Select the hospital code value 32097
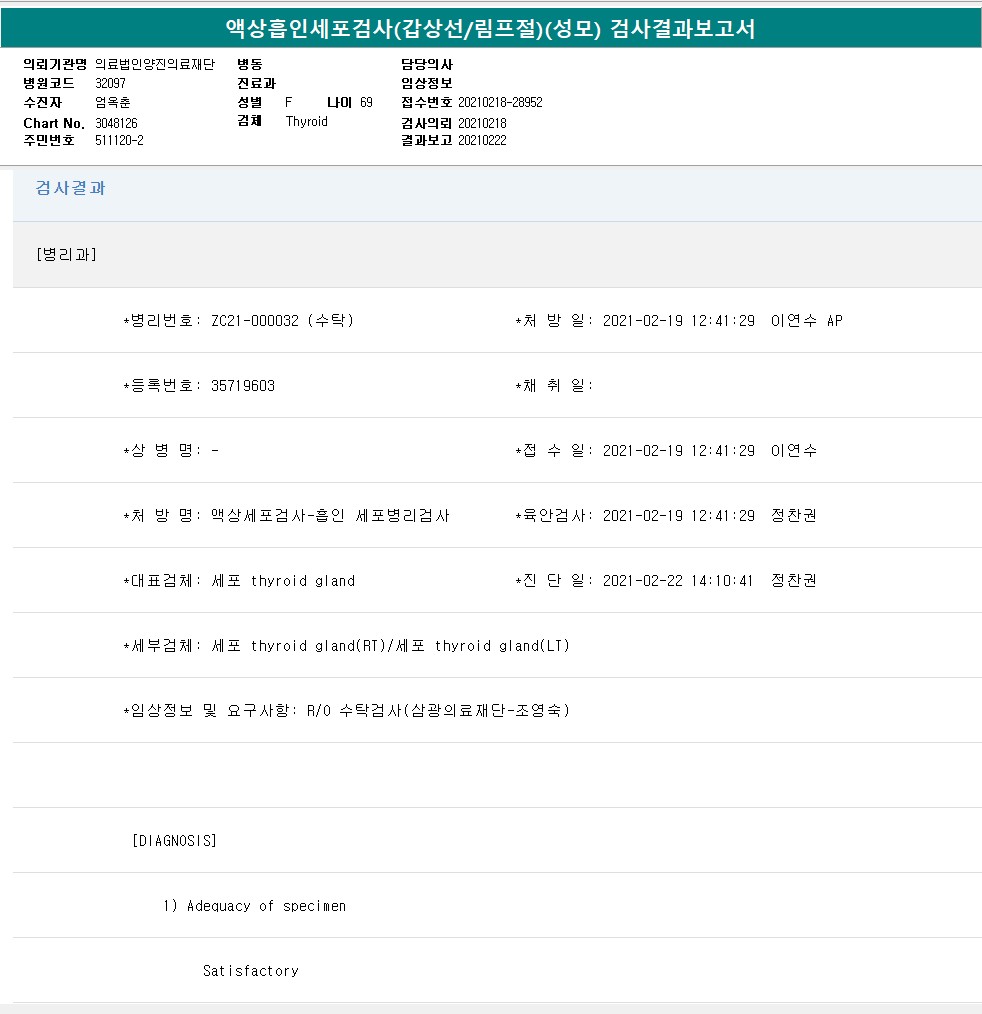 111,83
